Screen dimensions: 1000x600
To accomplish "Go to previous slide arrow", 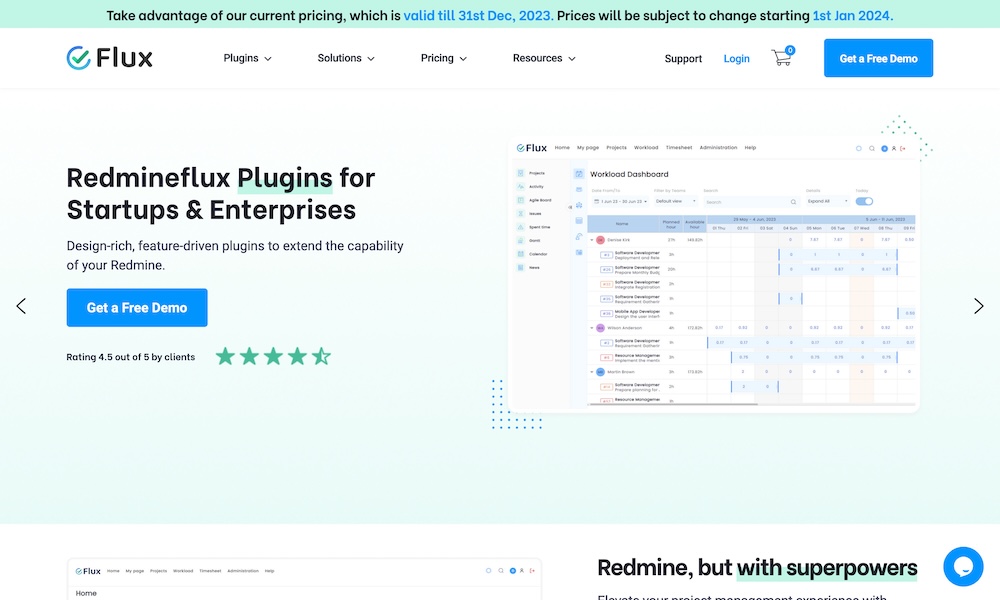I will (x=21, y=306).
